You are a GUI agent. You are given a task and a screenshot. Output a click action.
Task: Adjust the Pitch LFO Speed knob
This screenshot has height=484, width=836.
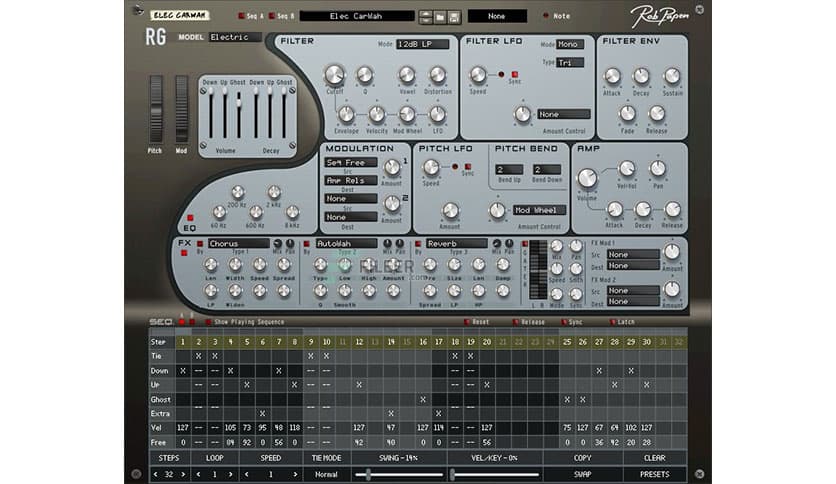[x=431, y=168]
